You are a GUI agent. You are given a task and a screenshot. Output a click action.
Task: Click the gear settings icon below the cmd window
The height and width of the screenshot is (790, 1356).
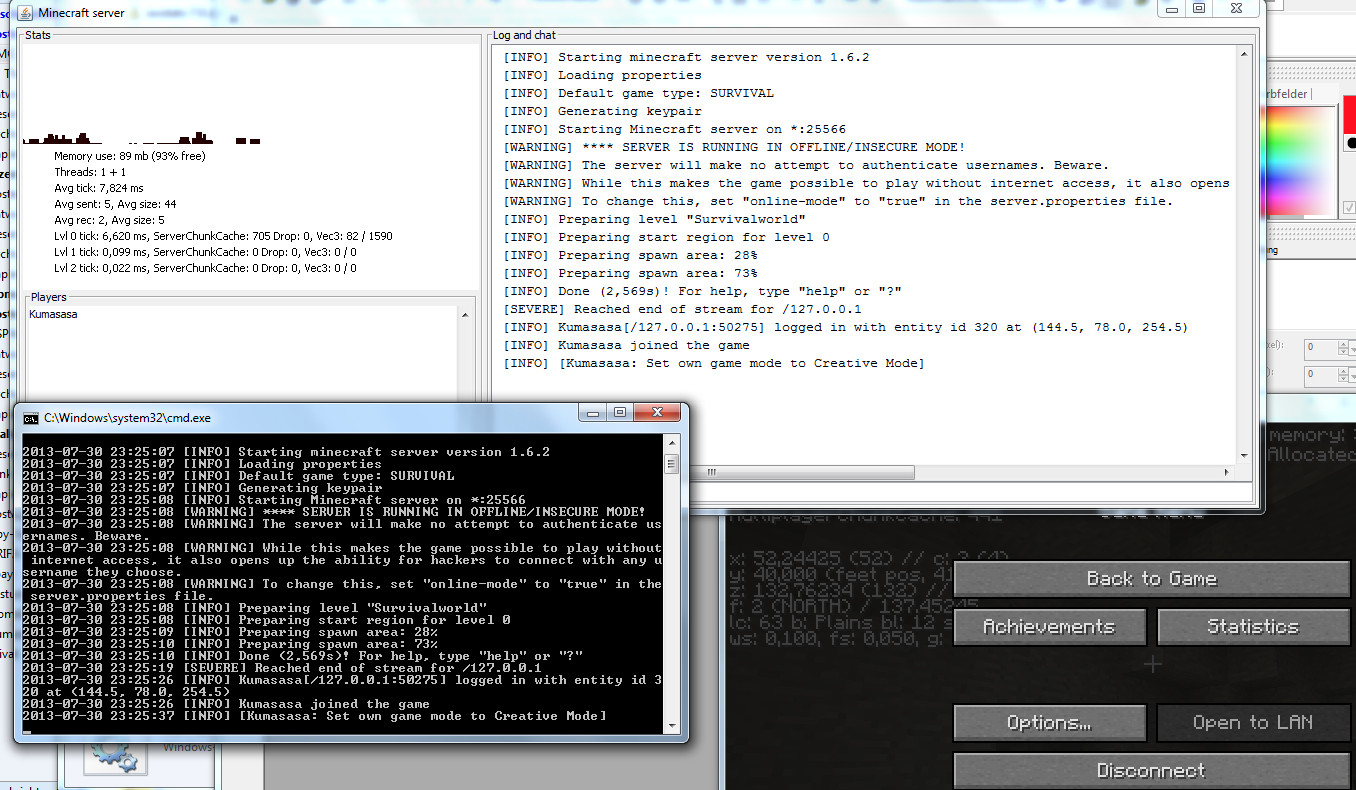pyautogui.click(x=114, y=757)
